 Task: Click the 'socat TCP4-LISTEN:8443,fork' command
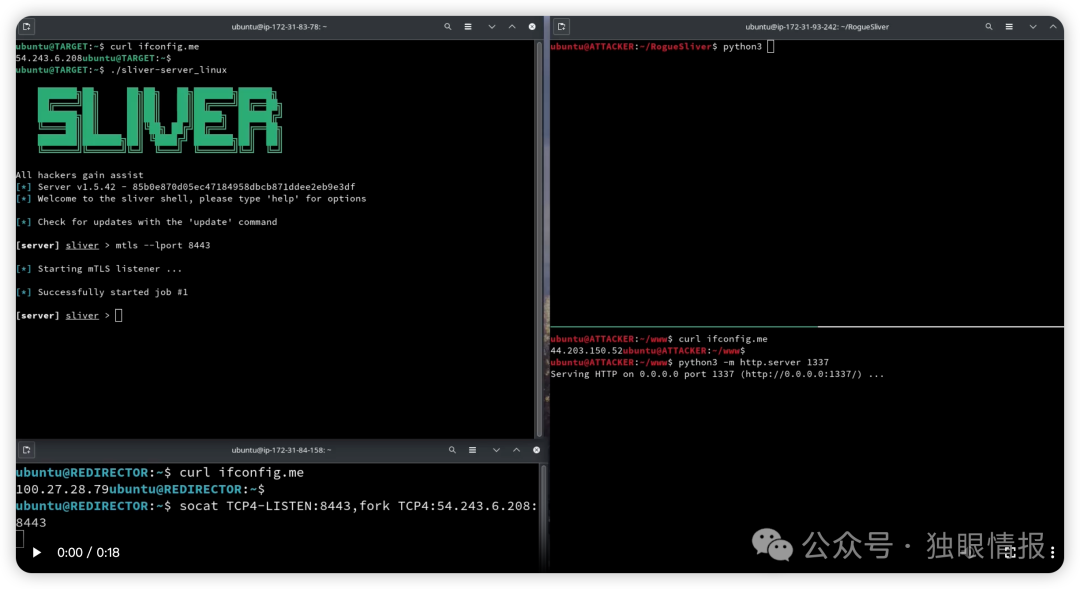(x=284, y=506)
